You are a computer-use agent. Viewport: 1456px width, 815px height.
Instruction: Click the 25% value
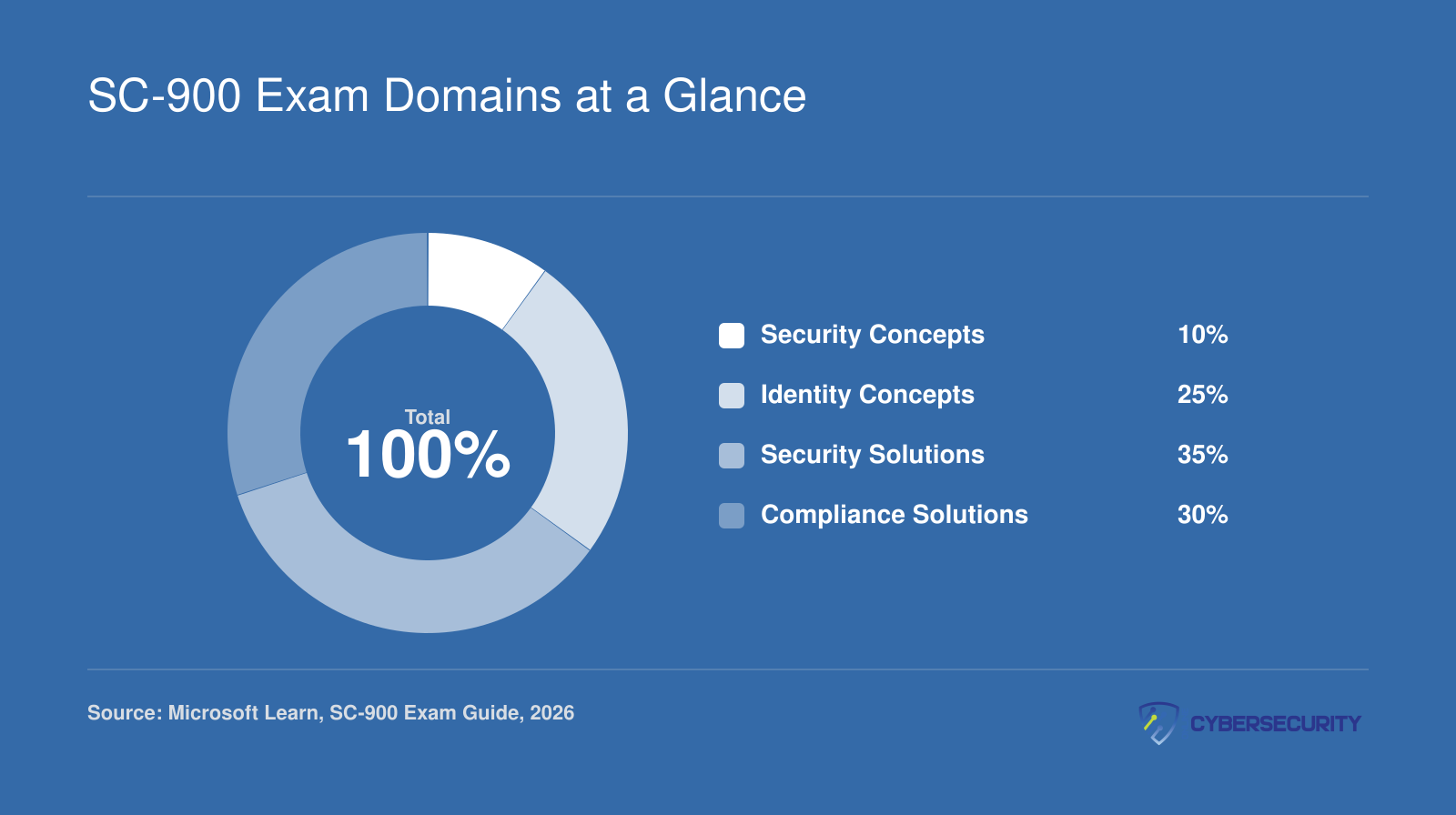coord(1202,395)
